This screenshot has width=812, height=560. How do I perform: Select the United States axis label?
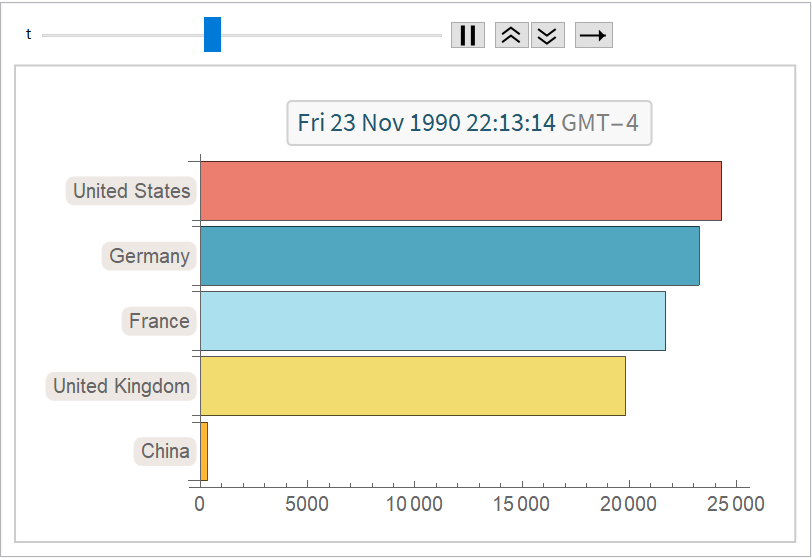click(x=131, y=191)
